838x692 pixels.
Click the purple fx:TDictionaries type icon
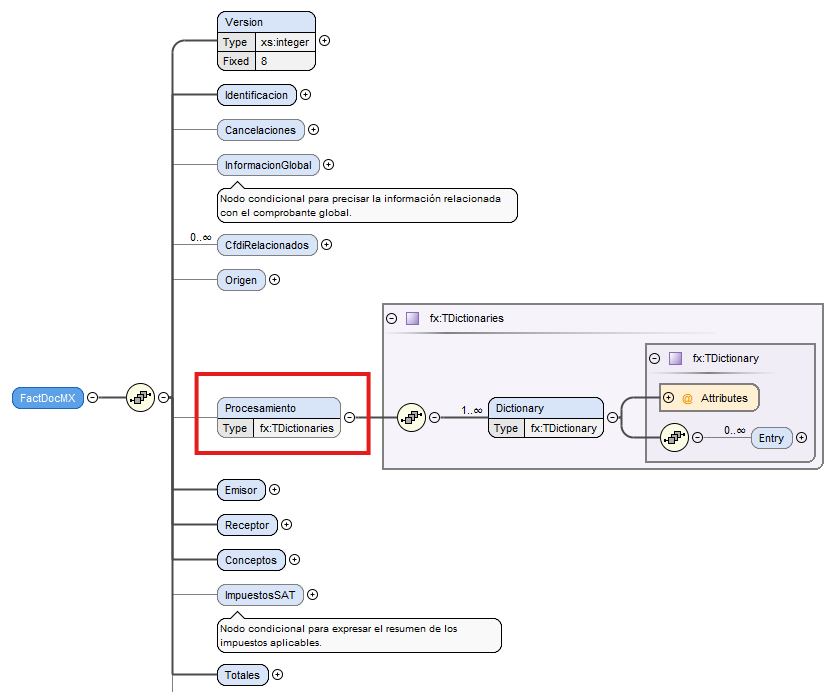tap(412, 319)
